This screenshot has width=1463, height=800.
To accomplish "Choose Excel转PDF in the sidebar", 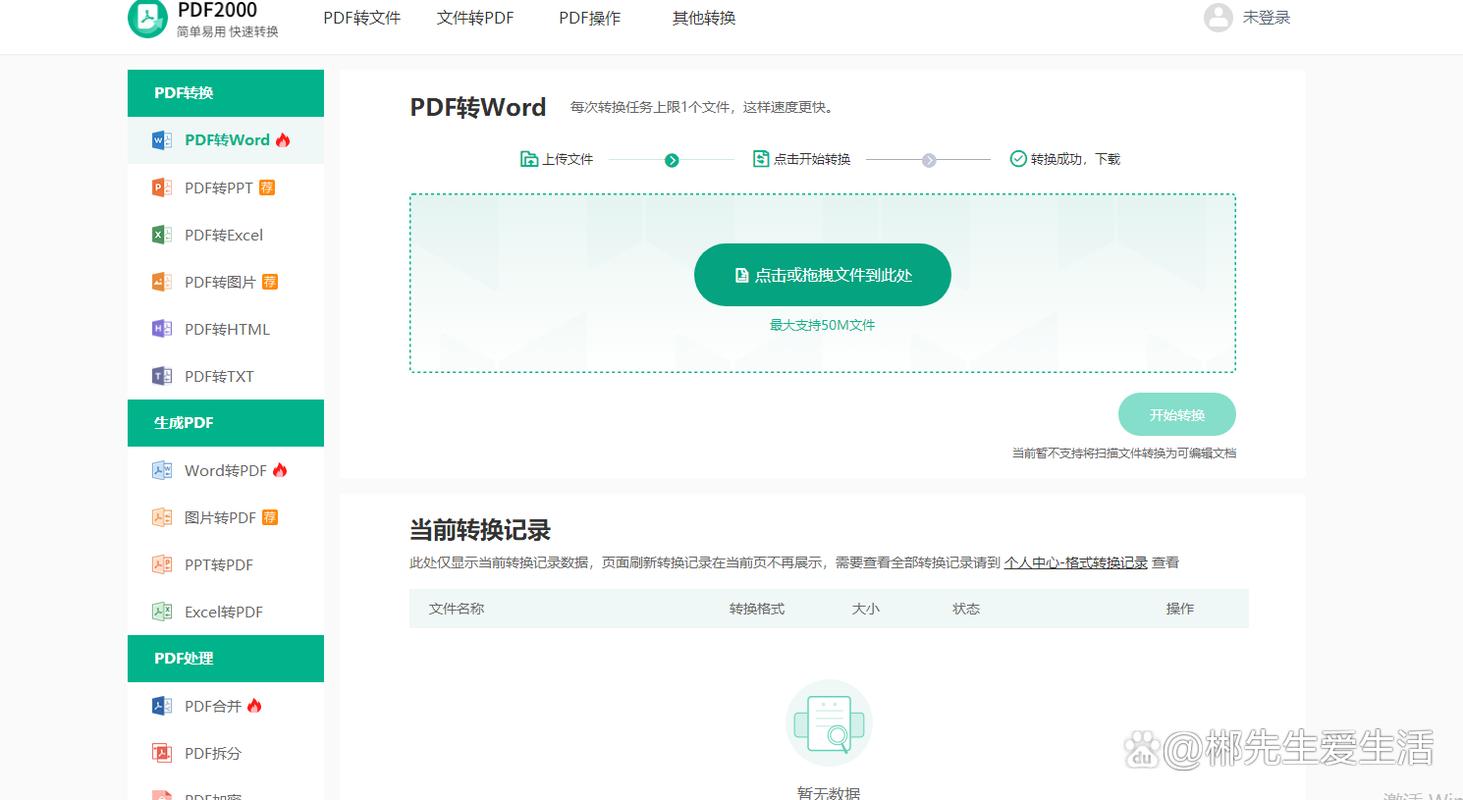I will tap(223, 612).
